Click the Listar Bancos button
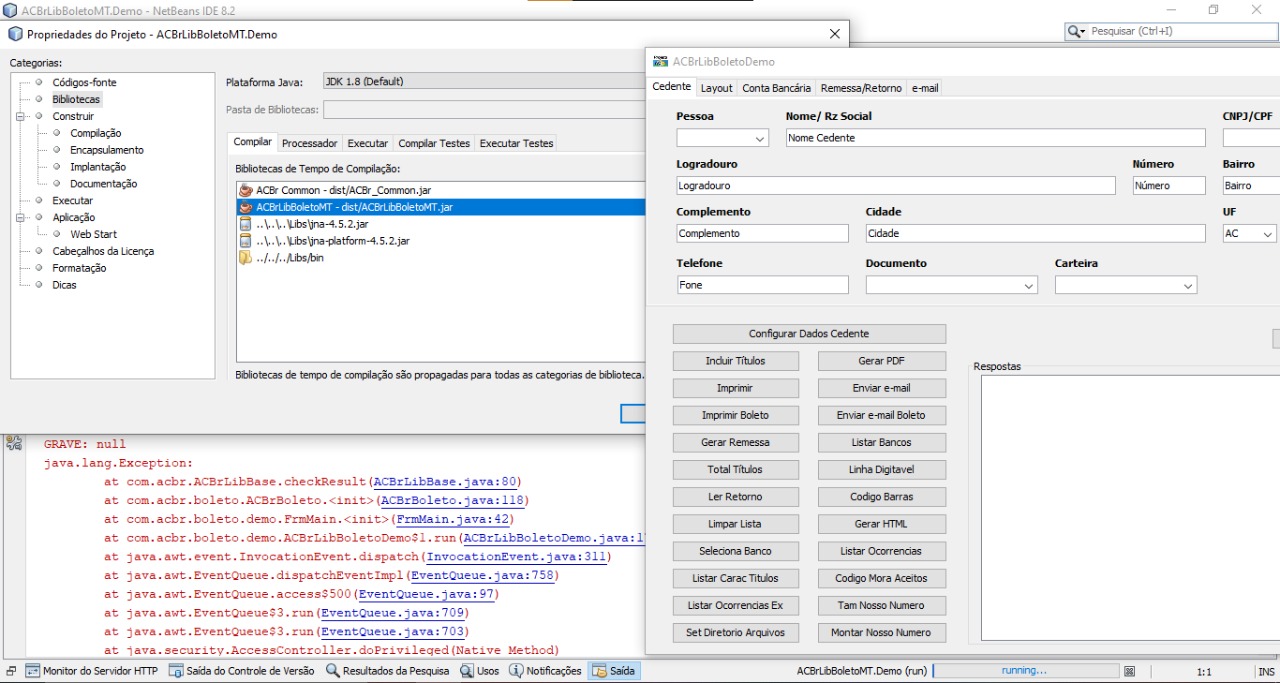 (881, 442)
